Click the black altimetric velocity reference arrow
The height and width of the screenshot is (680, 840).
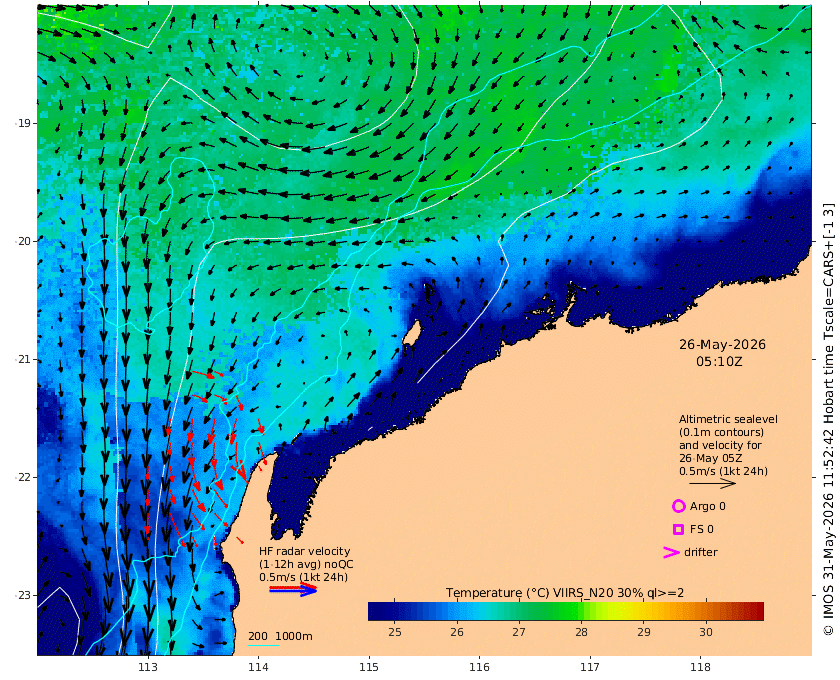pyautogui.click(x=712, y=483)
